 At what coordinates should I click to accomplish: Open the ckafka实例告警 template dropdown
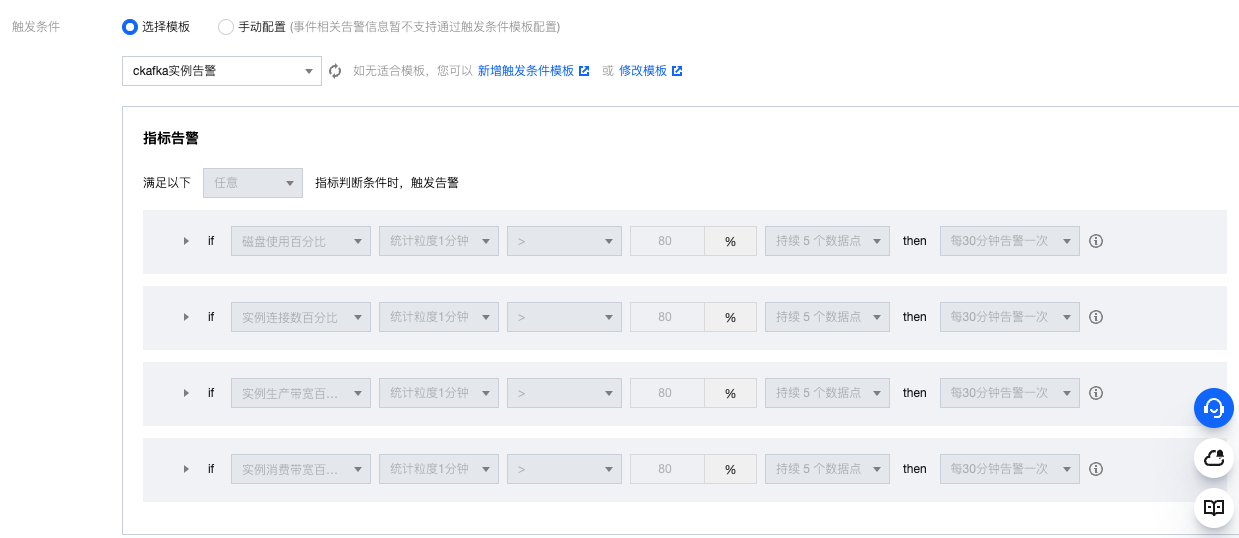[222, 71]
